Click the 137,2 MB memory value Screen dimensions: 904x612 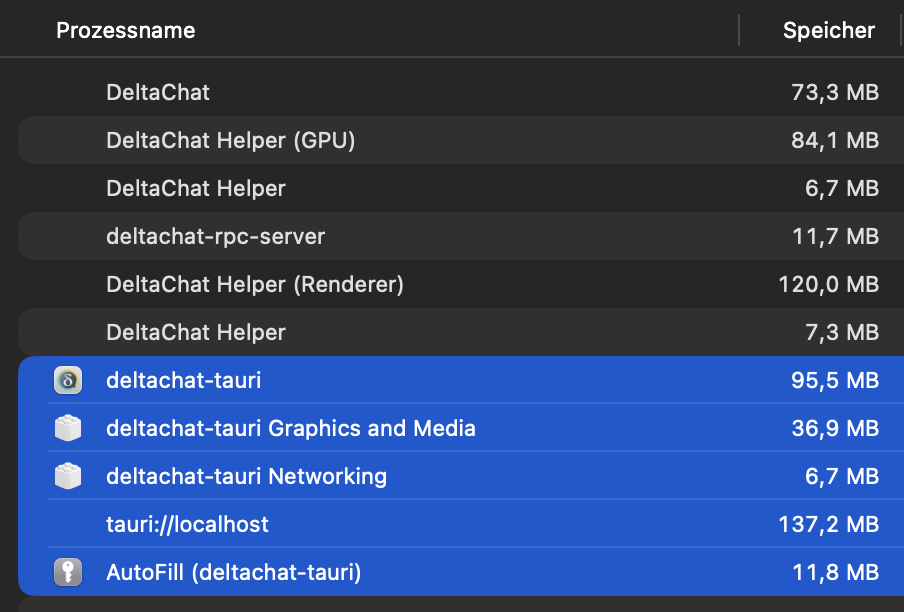coord(828,524)
